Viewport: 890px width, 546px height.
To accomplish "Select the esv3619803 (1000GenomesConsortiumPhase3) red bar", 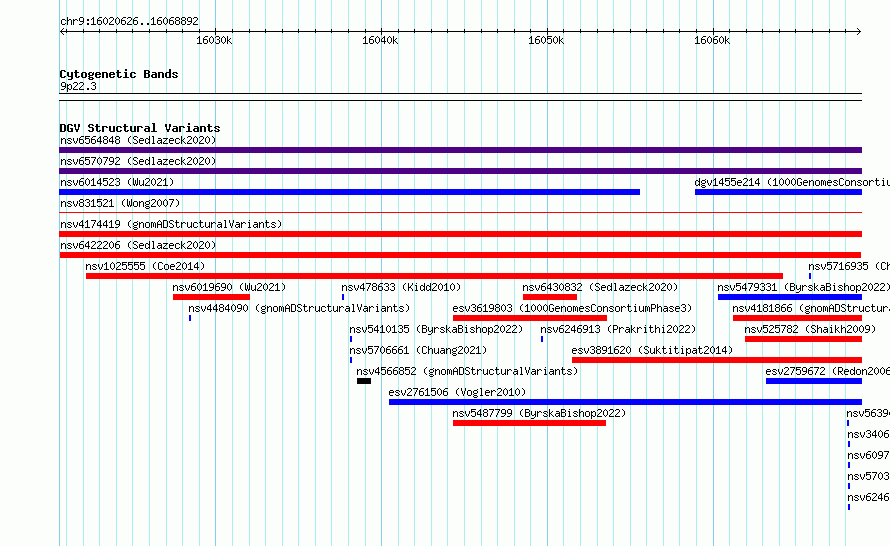I will (530, 318).
